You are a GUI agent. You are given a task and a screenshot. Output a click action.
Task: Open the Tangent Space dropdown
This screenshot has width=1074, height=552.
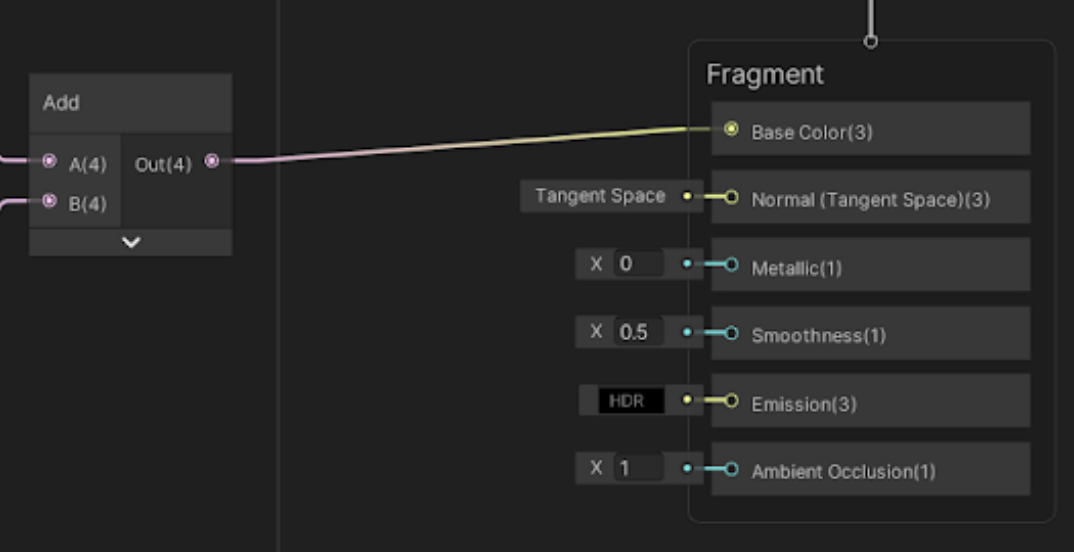pos(599,196)
